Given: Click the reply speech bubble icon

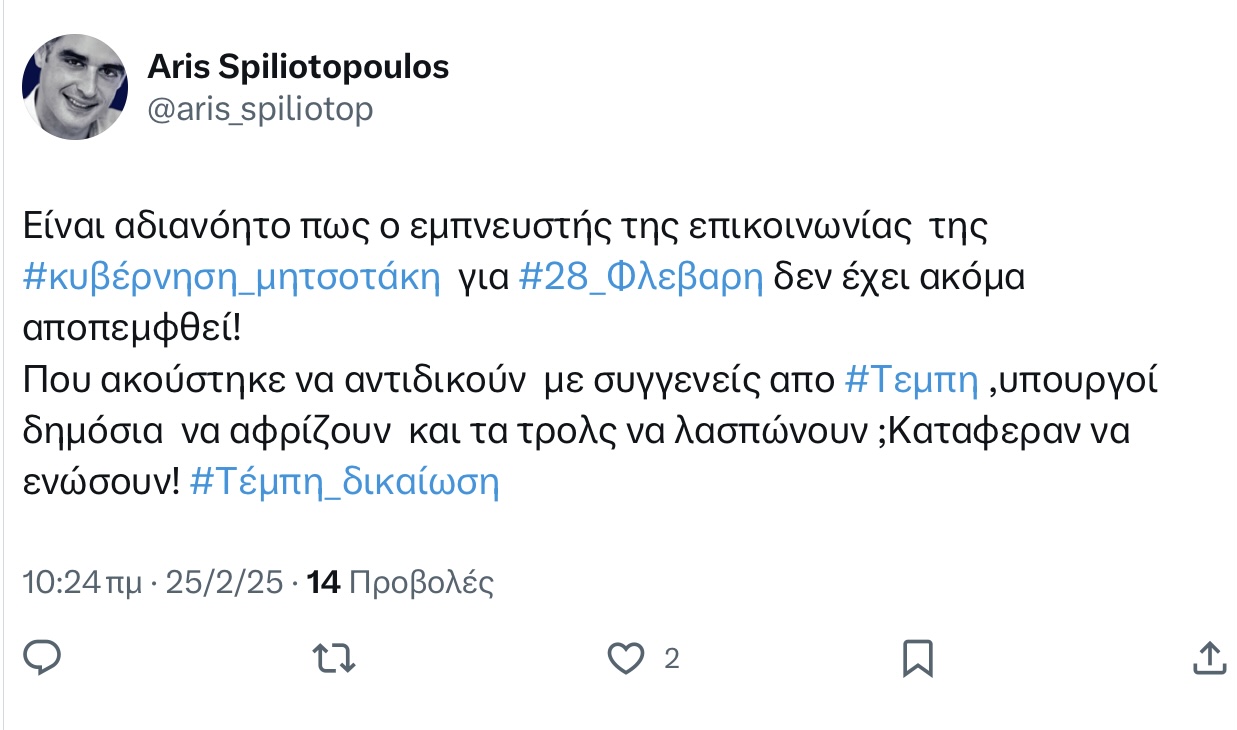Looking at the screenshot, I should pyautogui.click(x=42, y=658).
